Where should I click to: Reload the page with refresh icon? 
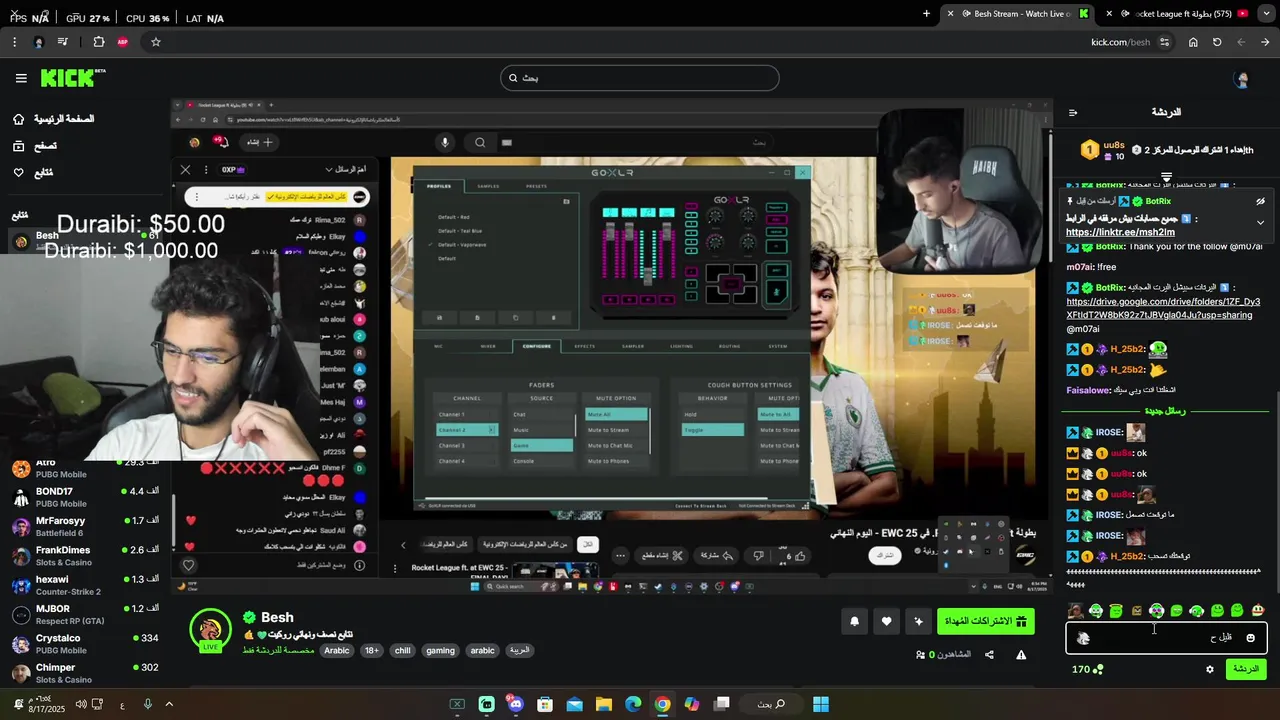coord(1217,42)
